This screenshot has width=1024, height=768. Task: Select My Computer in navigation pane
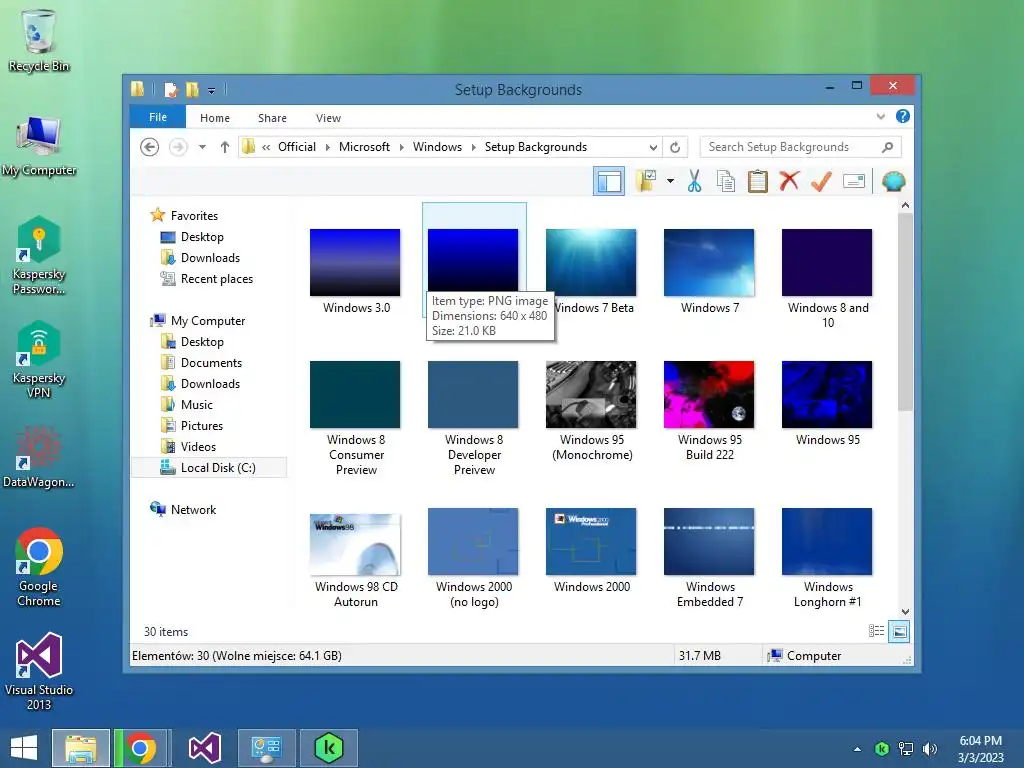[x=208, y=321]
